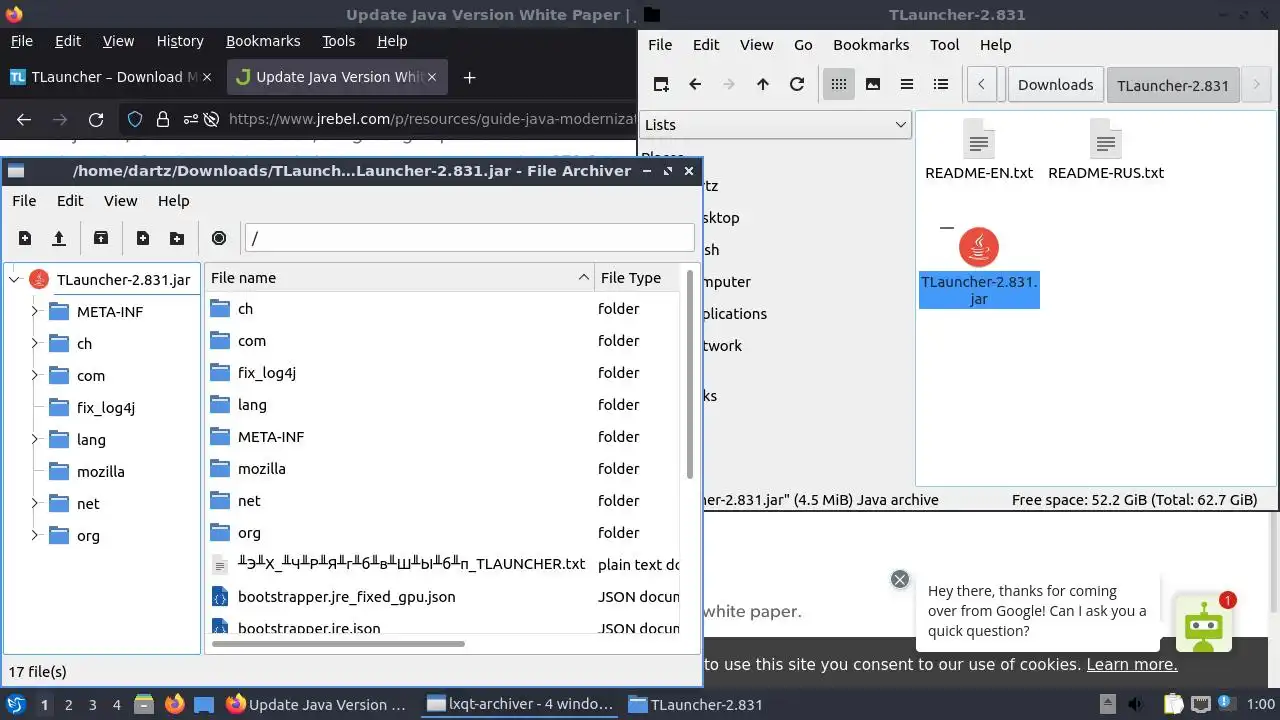
Task: Switch file manager to detailed list view
Action: click(941, 84)
